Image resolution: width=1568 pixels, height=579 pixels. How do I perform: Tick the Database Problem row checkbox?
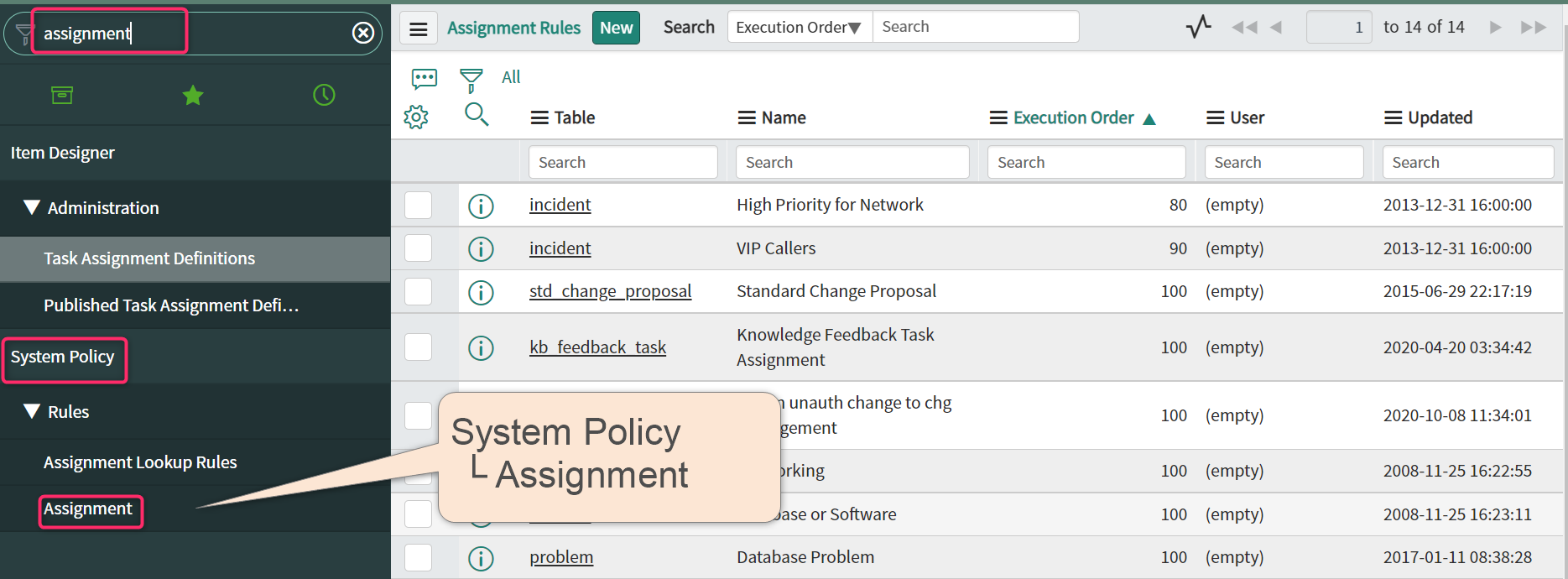click(418, 557)
